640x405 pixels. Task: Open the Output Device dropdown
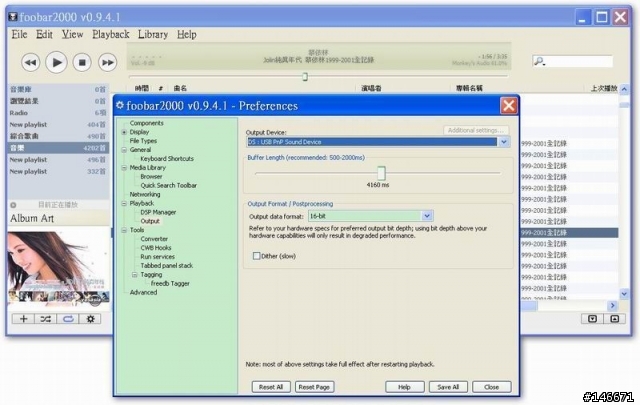click(504, 142)
